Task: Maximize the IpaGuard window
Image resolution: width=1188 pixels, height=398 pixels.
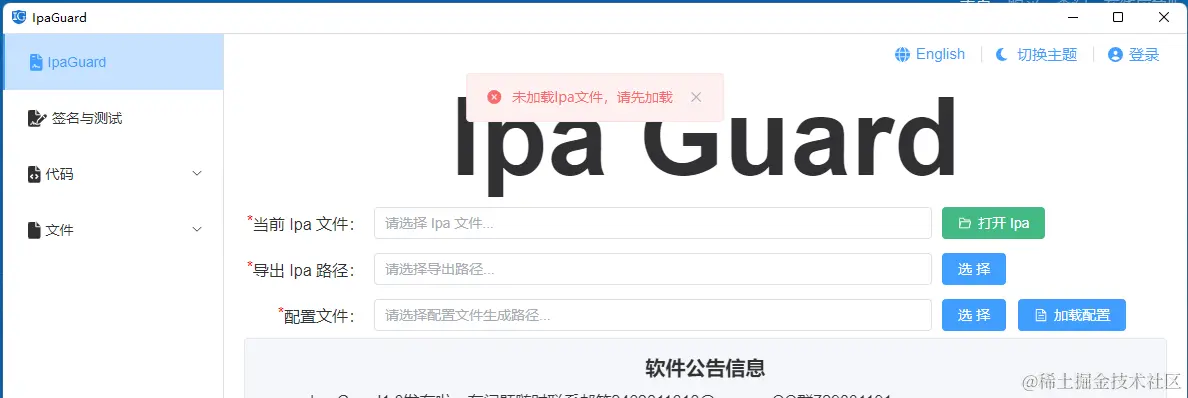Action: pyautogui.click(x=1118, y=17)
